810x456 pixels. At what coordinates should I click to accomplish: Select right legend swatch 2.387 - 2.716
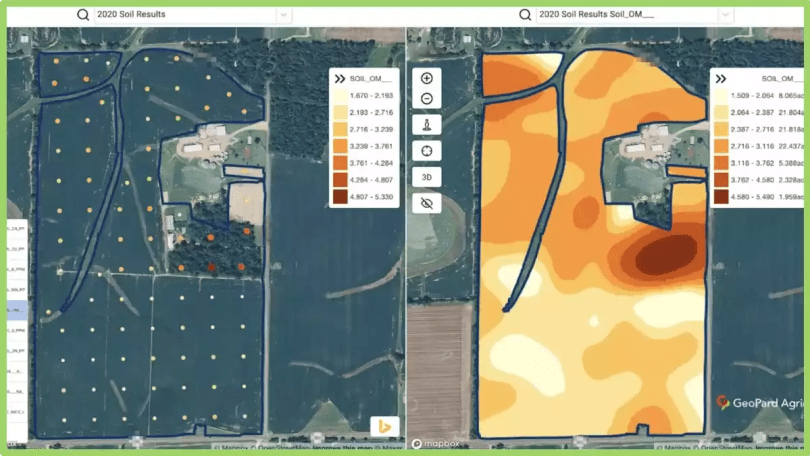click(721, 129)
